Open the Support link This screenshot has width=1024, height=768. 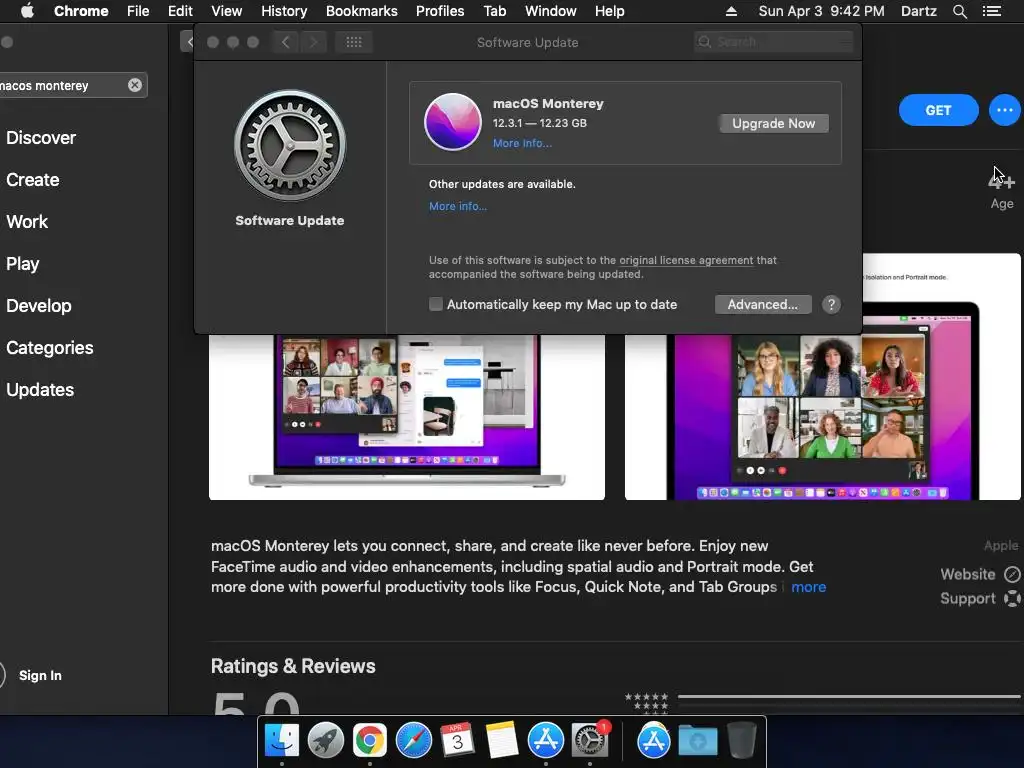tap(968, 598)
